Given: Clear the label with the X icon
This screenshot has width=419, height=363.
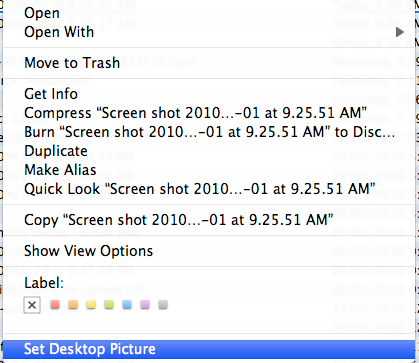Looking at the screenshot, I should (x=32, y=305).
